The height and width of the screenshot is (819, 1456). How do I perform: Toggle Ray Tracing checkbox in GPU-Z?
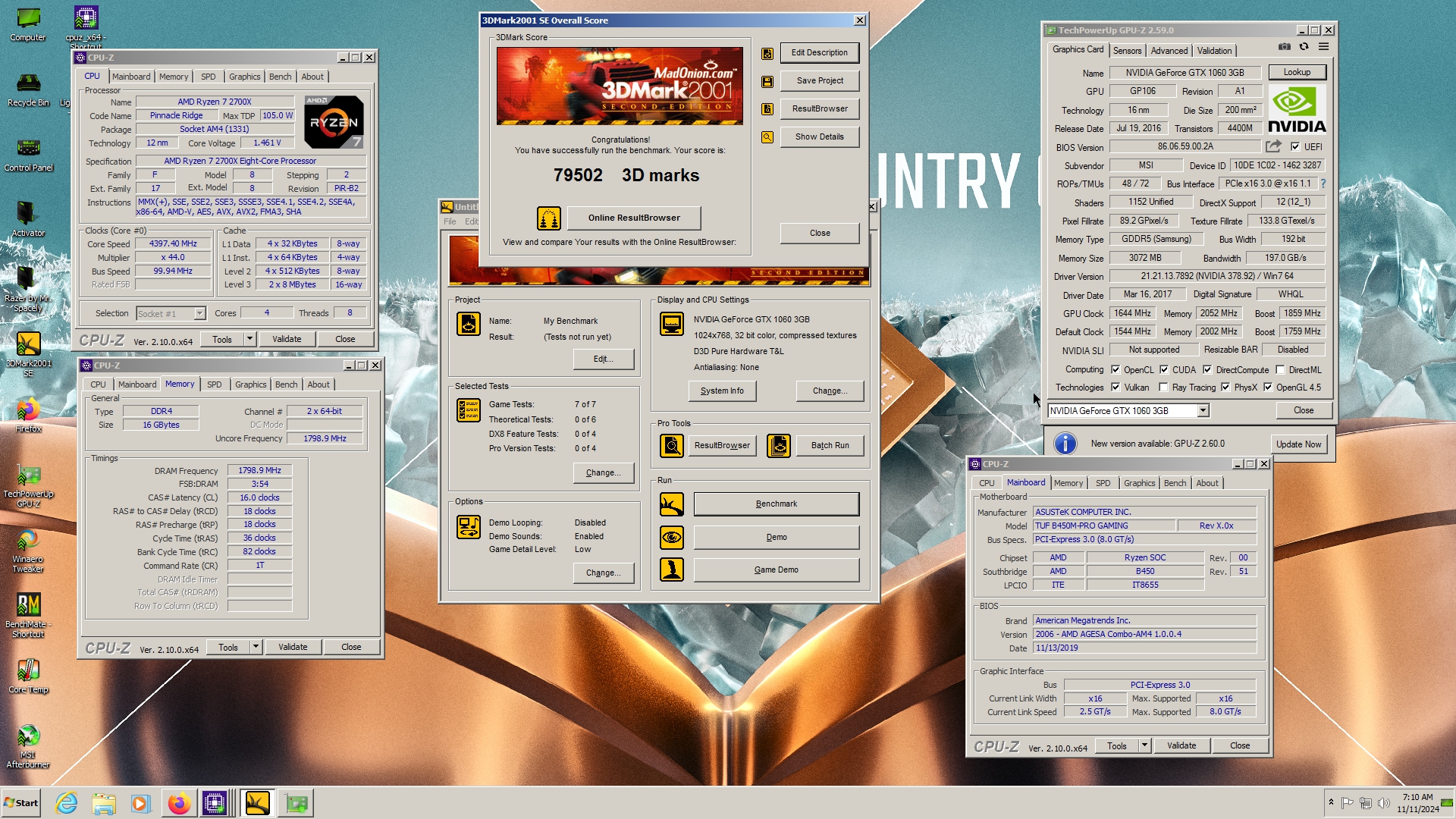click(x=1163, y=388)
